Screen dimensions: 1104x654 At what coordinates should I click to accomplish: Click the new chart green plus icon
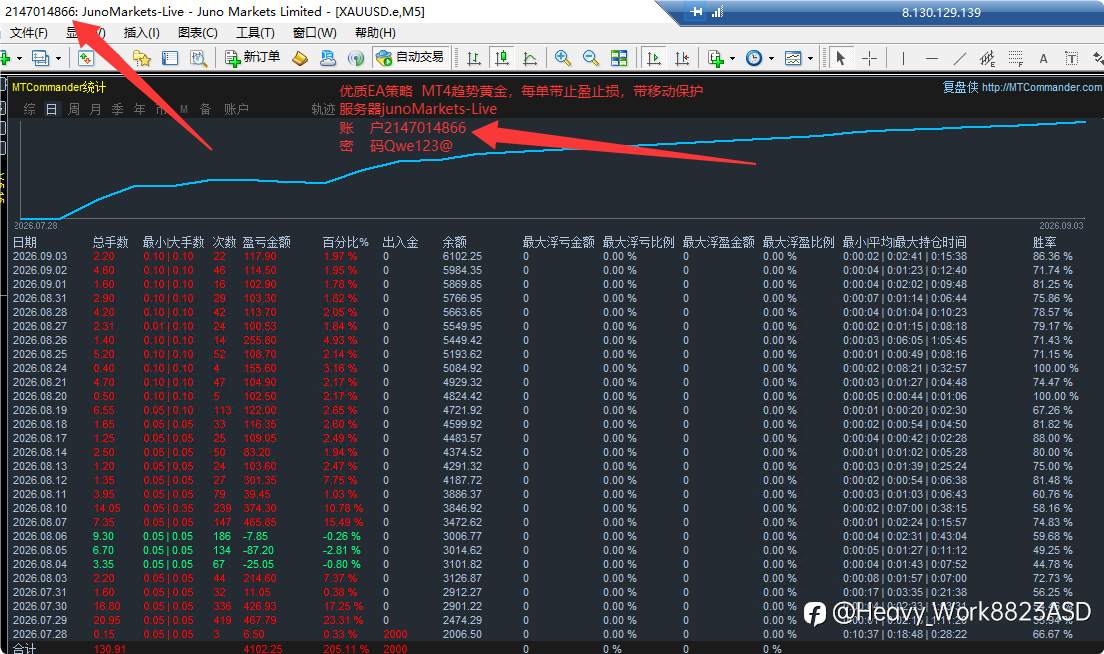4,58
